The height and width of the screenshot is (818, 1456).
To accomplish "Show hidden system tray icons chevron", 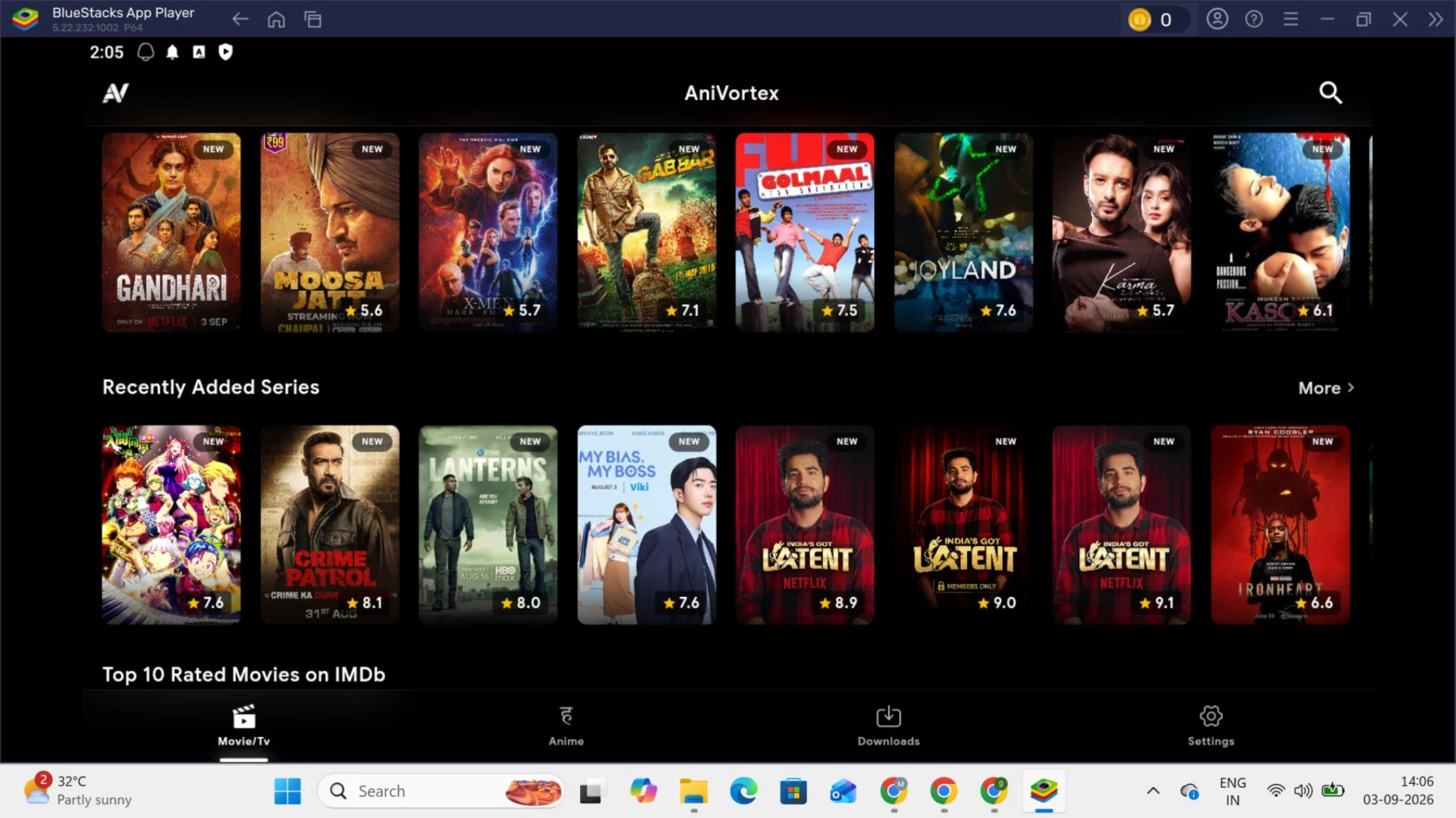I will [1153, 791].
